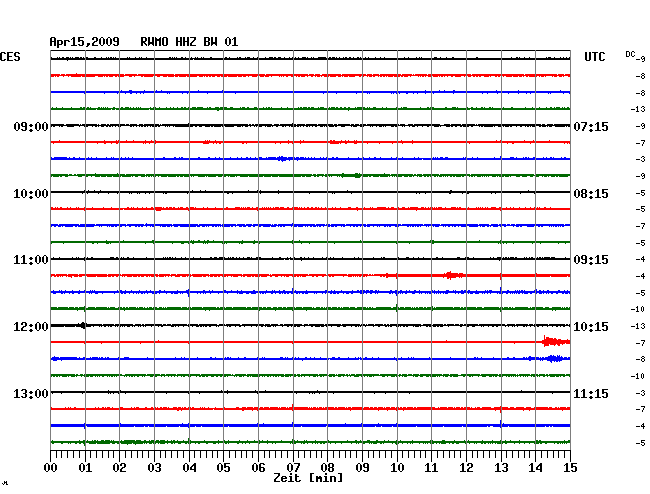
Task: Click the "CES" header label
Action: click(10, 57)
